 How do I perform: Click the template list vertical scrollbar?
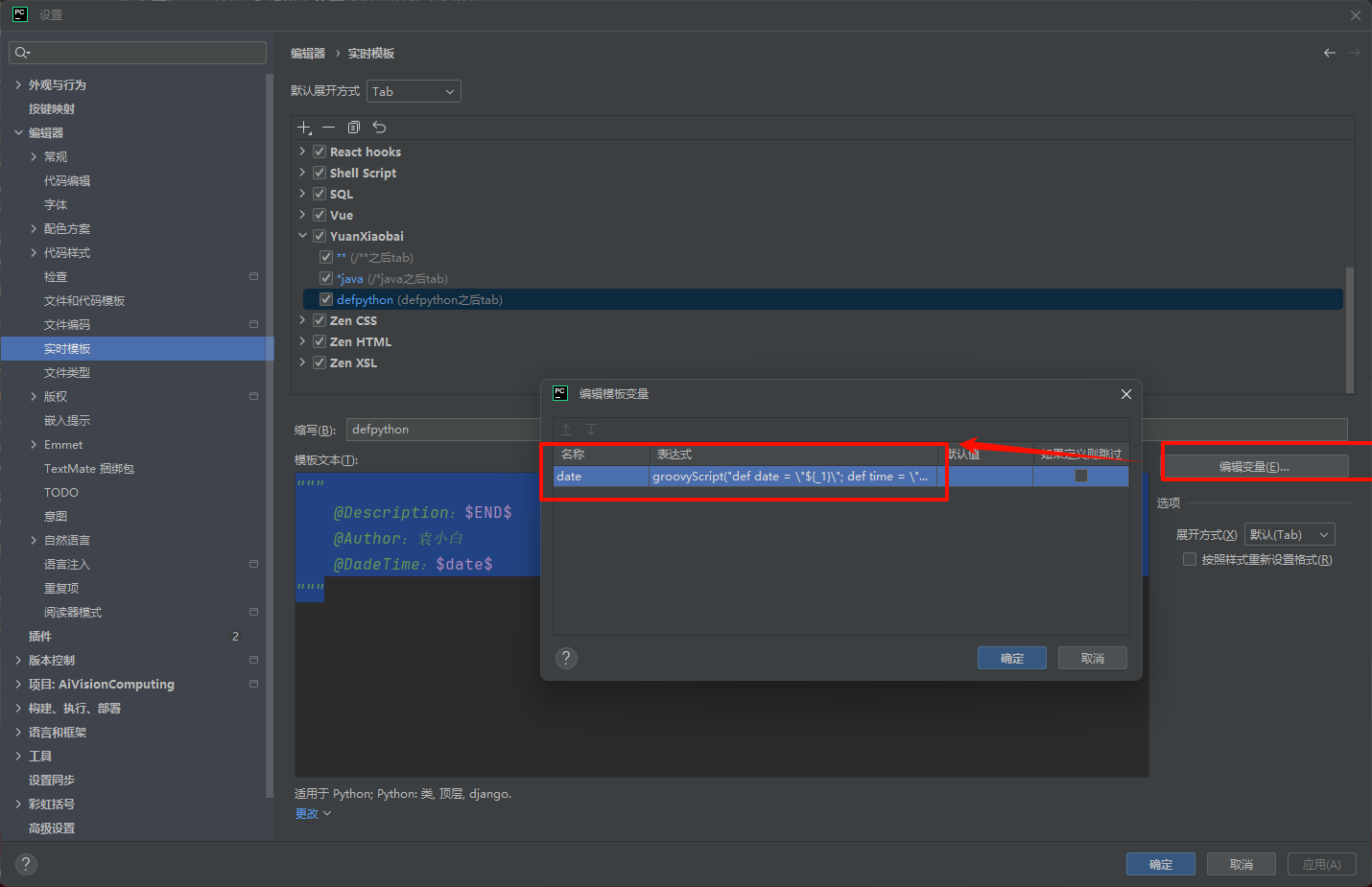[x=1350, y=330]
